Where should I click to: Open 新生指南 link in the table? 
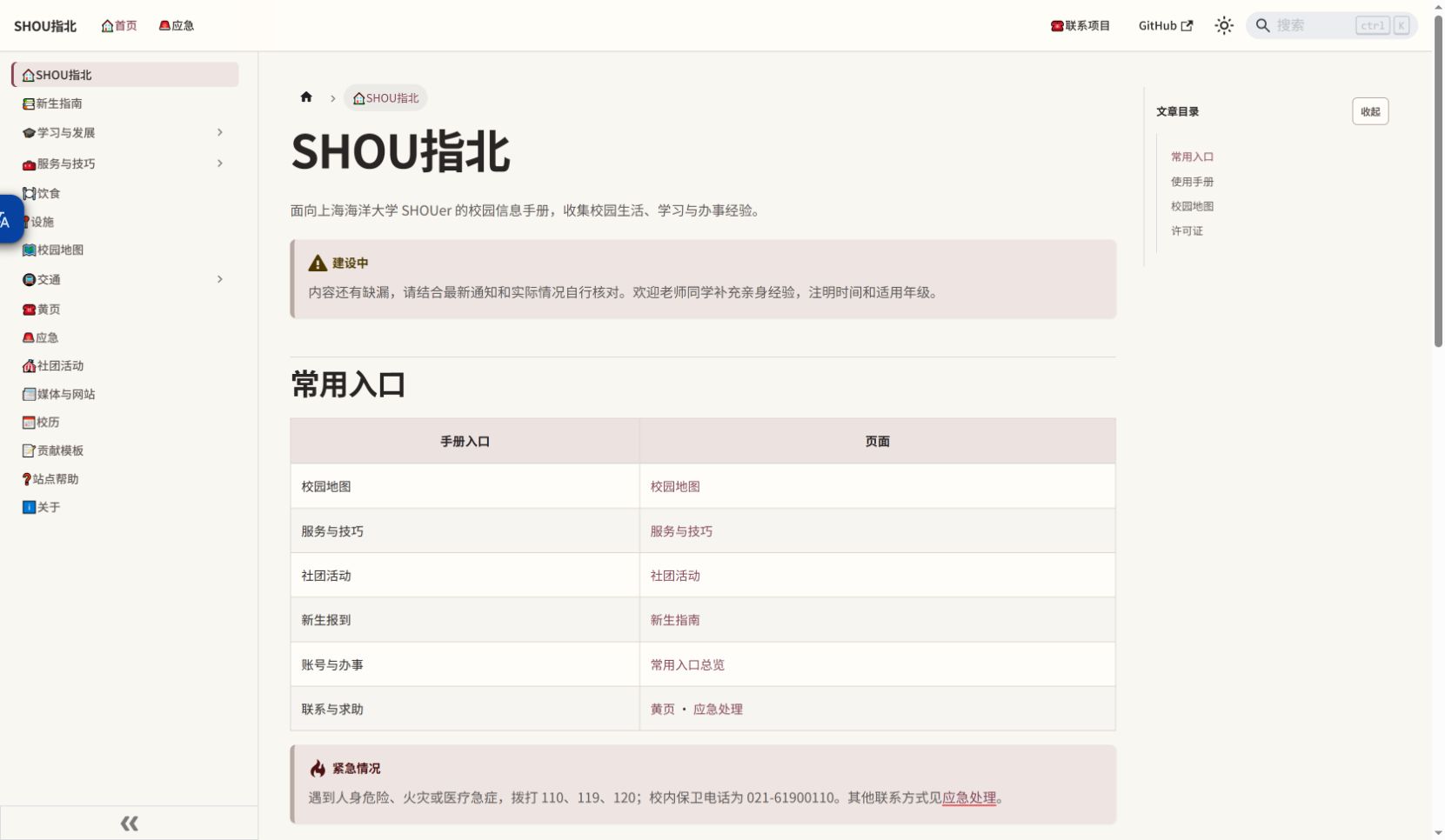click(675, 620)
